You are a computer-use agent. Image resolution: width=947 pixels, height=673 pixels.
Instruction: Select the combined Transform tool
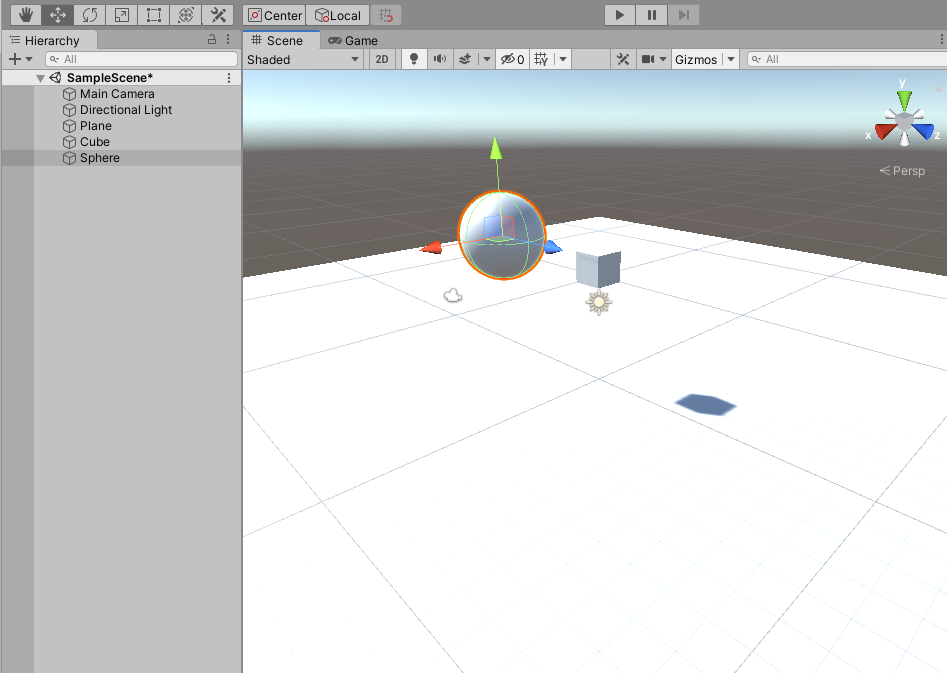[186, 14]
